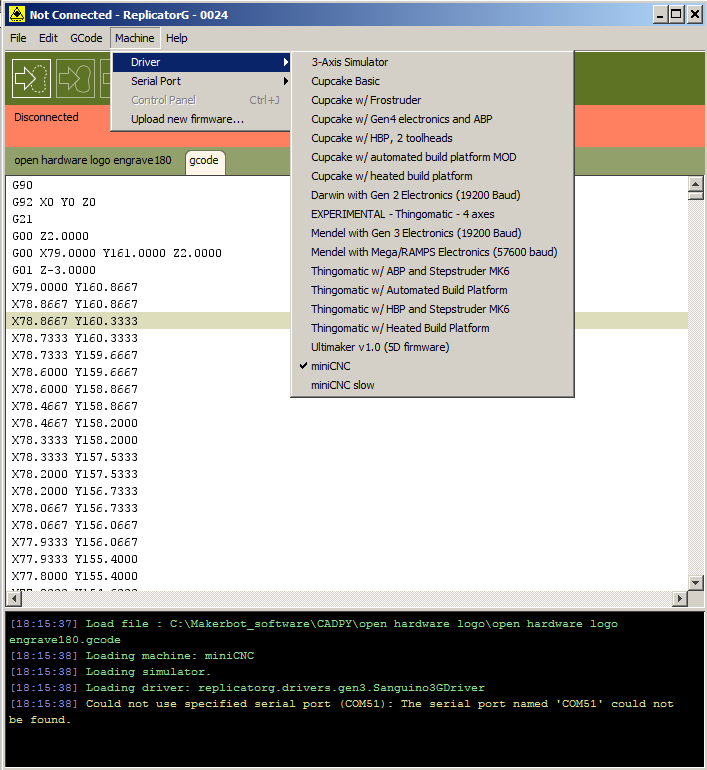This screenshot has height=770, width=707.
Task: Click the Simulate toolbar icon
Action: click(x=31, y=78)
